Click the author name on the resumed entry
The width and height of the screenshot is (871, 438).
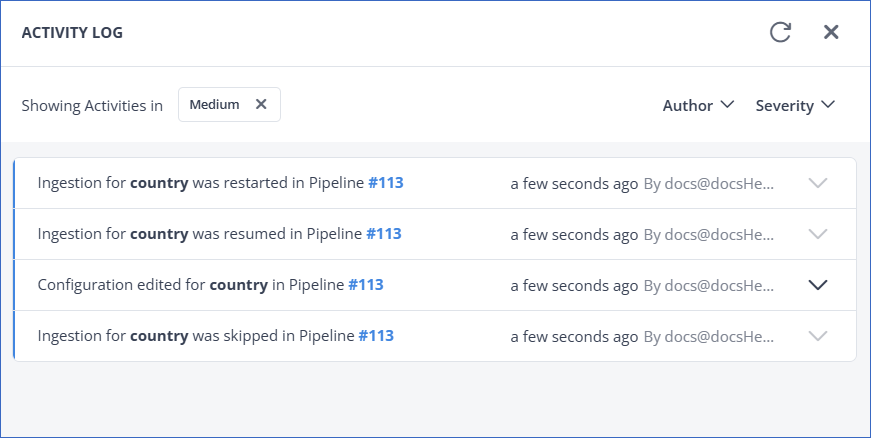click(x=708, y=234)
